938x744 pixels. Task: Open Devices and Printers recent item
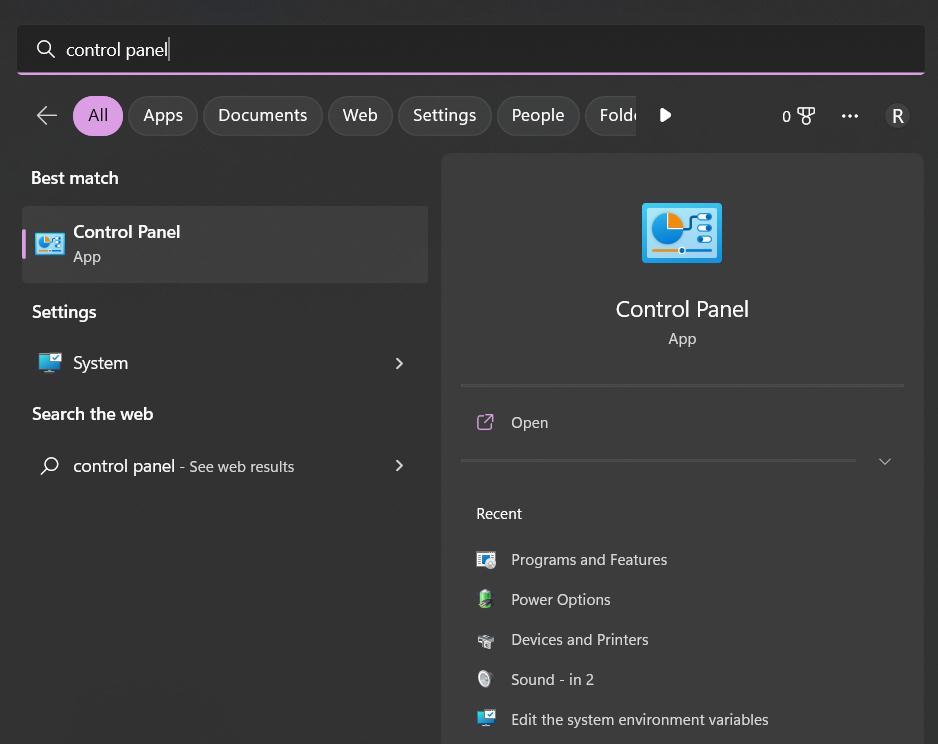pos(579,640)
